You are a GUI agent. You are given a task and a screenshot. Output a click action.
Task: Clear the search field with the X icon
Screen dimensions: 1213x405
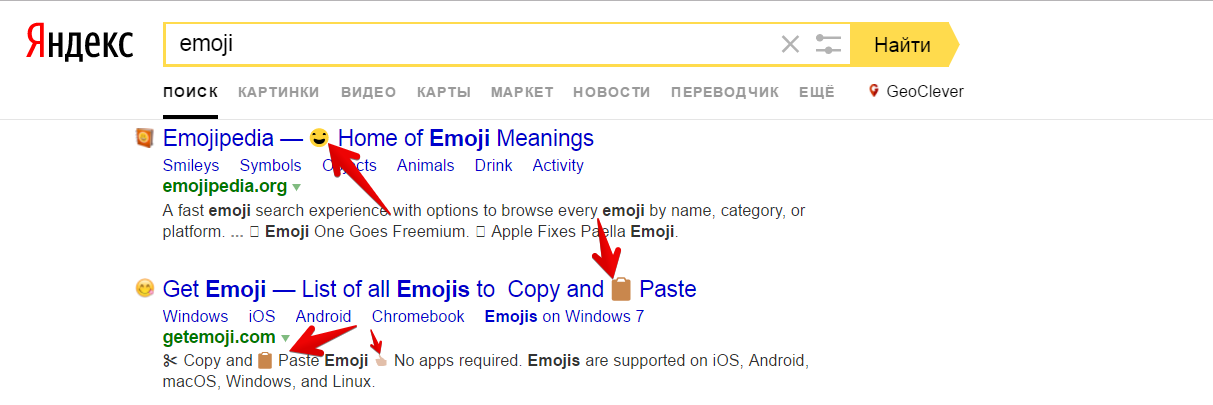click(790, 44)
